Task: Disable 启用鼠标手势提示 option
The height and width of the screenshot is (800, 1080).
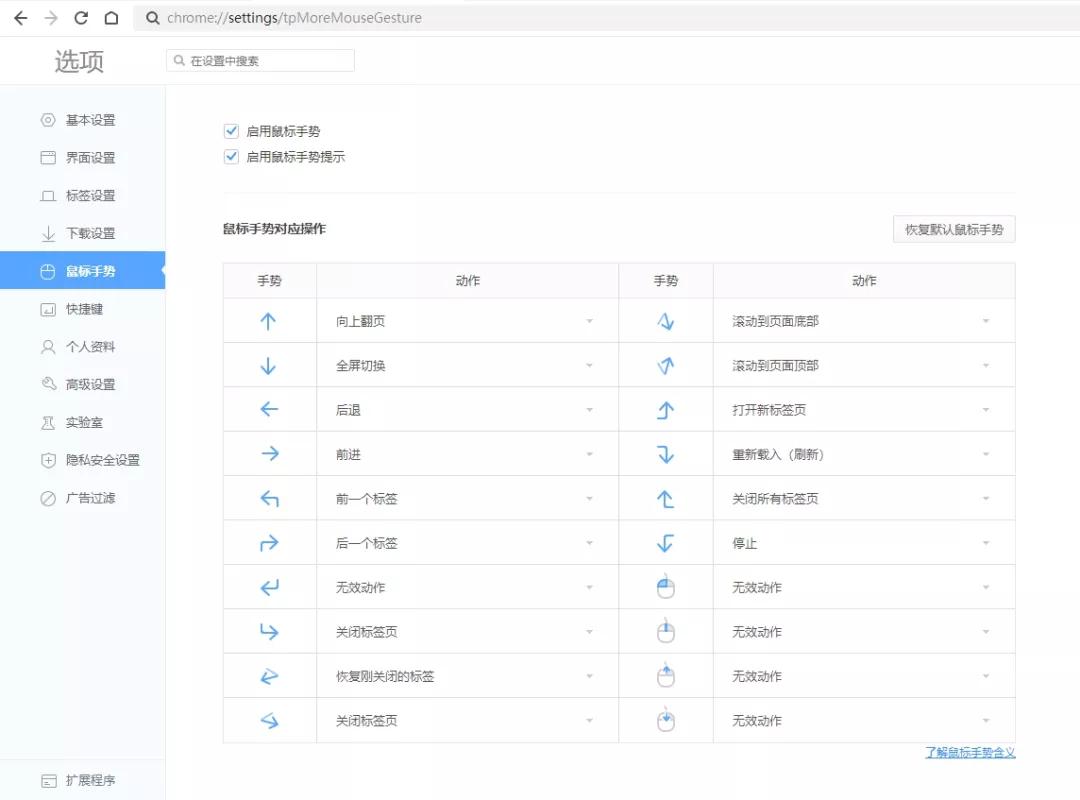Action: [x=231, y=156]
